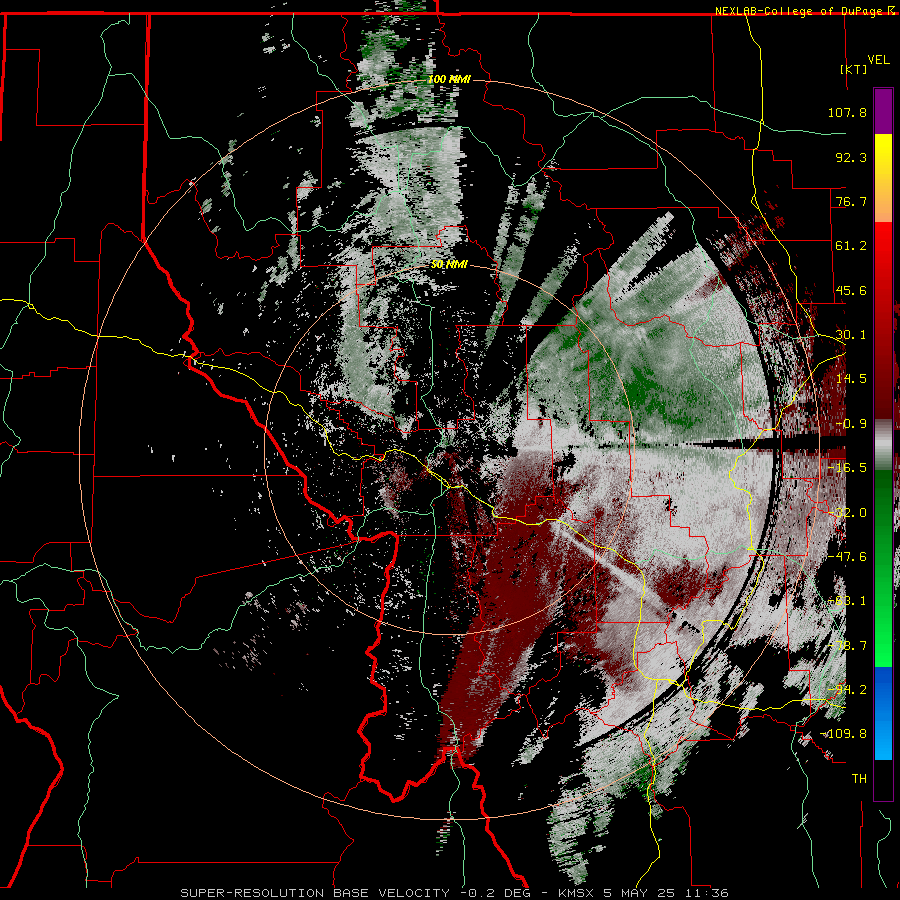This screenshot has height=900, width=900.
Task: Click the 100 NMI range ring label
Action: [x=449, y=79]
